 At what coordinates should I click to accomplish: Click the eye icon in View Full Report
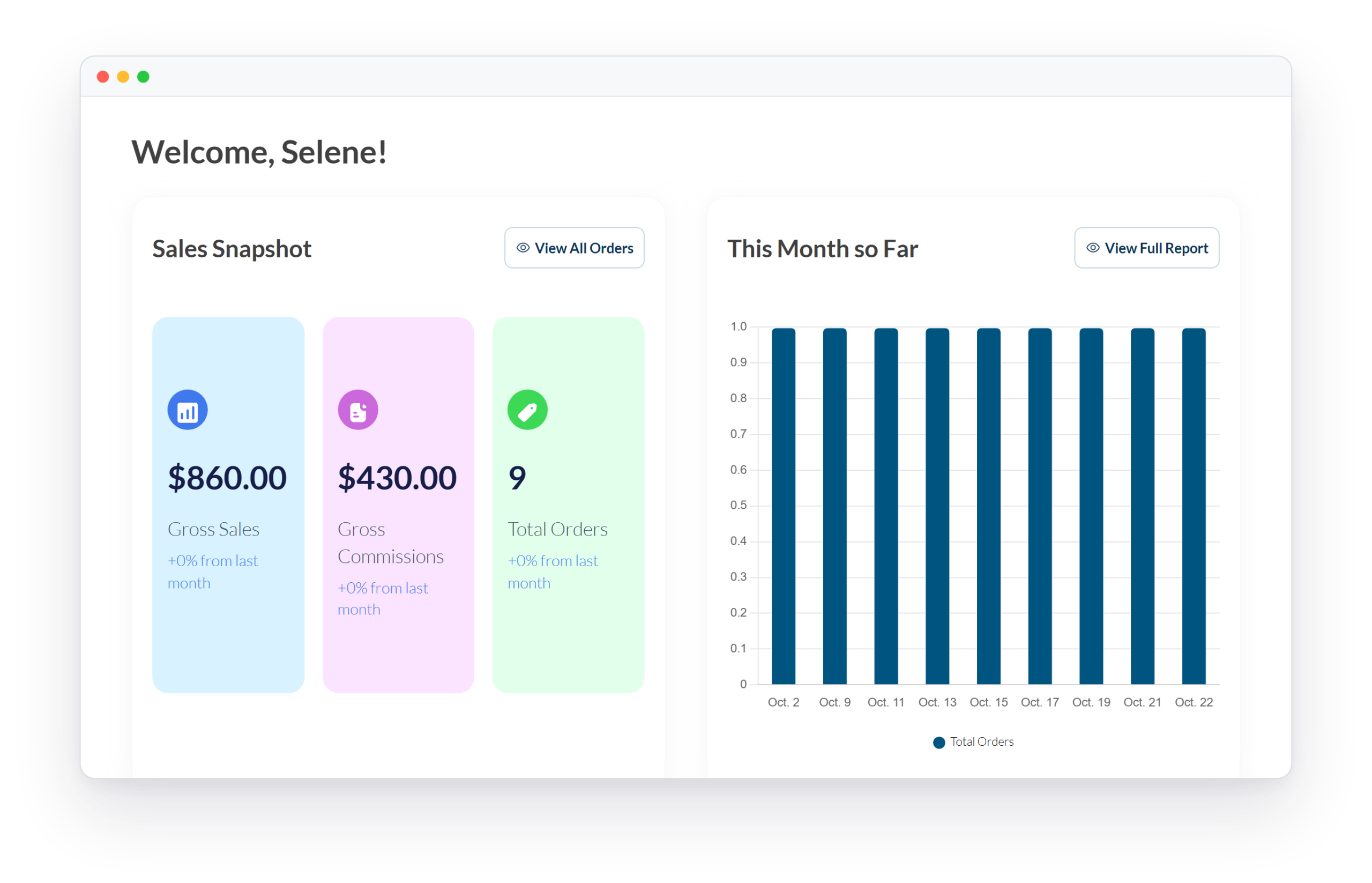click(1093, 248)
